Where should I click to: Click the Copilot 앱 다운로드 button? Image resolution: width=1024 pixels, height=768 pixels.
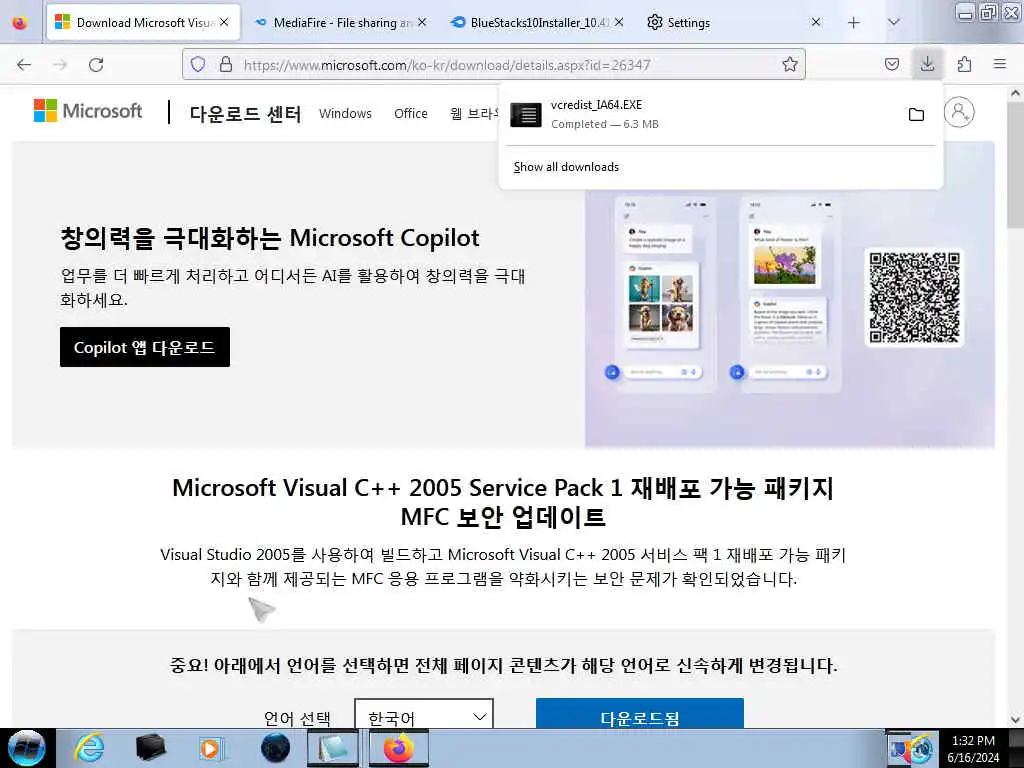pyautogui.click(x=145, y=347)
